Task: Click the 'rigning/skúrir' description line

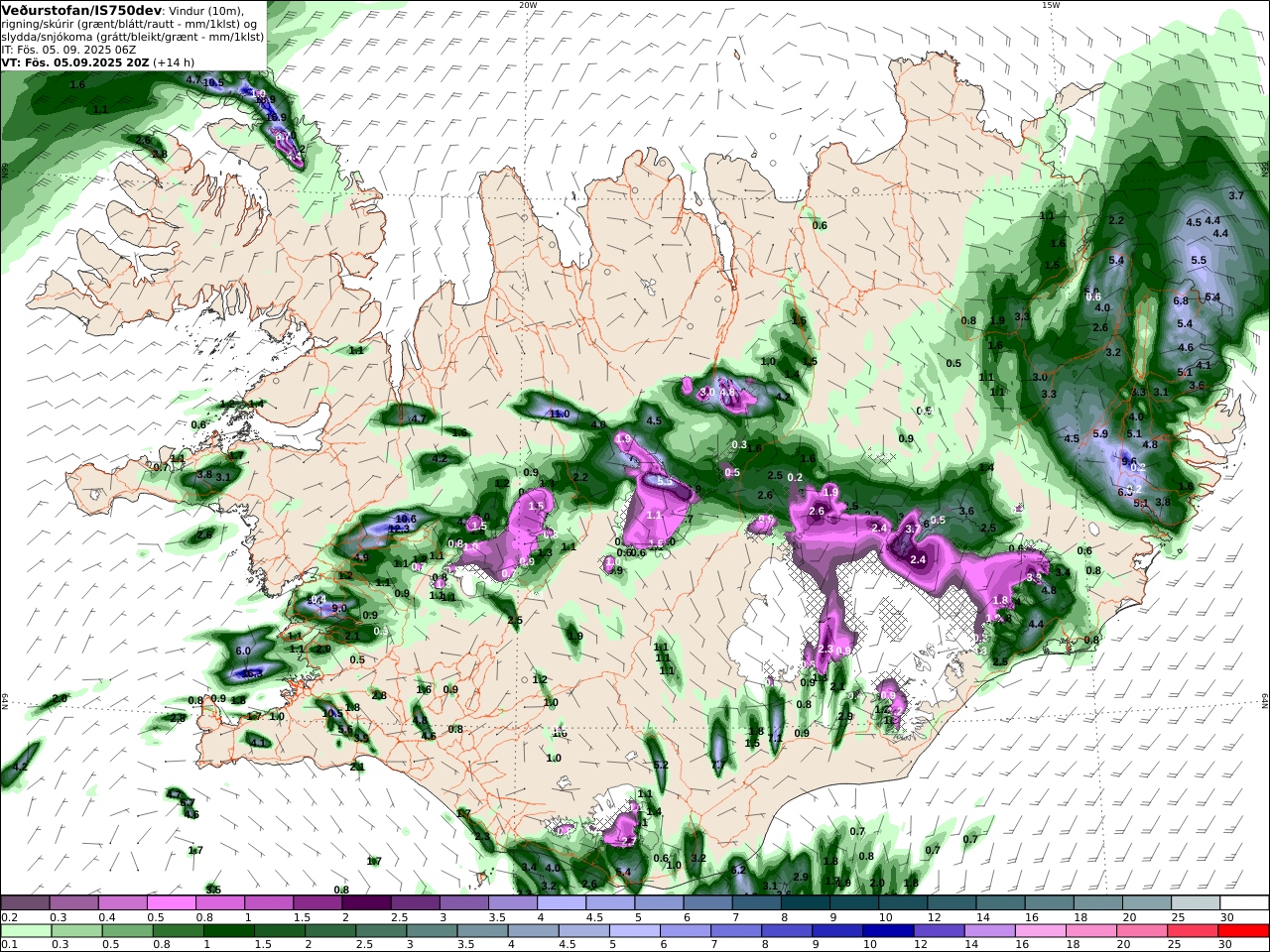Action: pos(129,24)
